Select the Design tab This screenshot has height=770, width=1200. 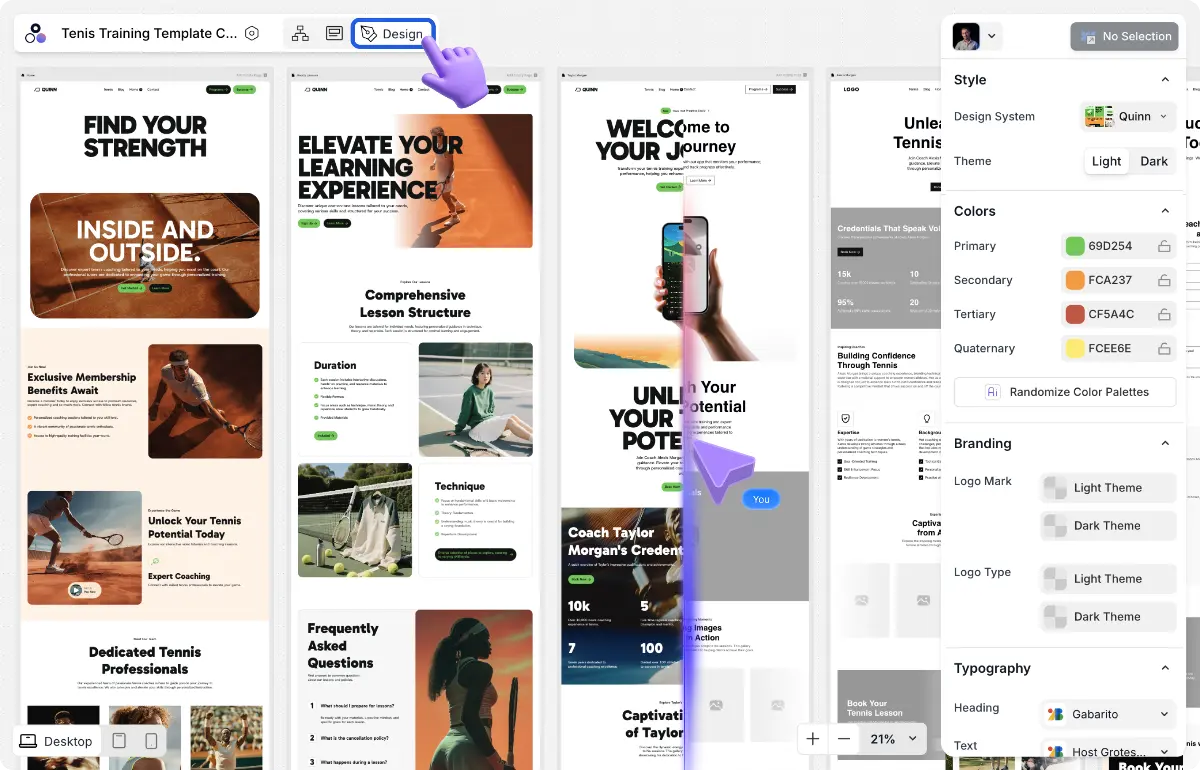click(x=393, y=33)
